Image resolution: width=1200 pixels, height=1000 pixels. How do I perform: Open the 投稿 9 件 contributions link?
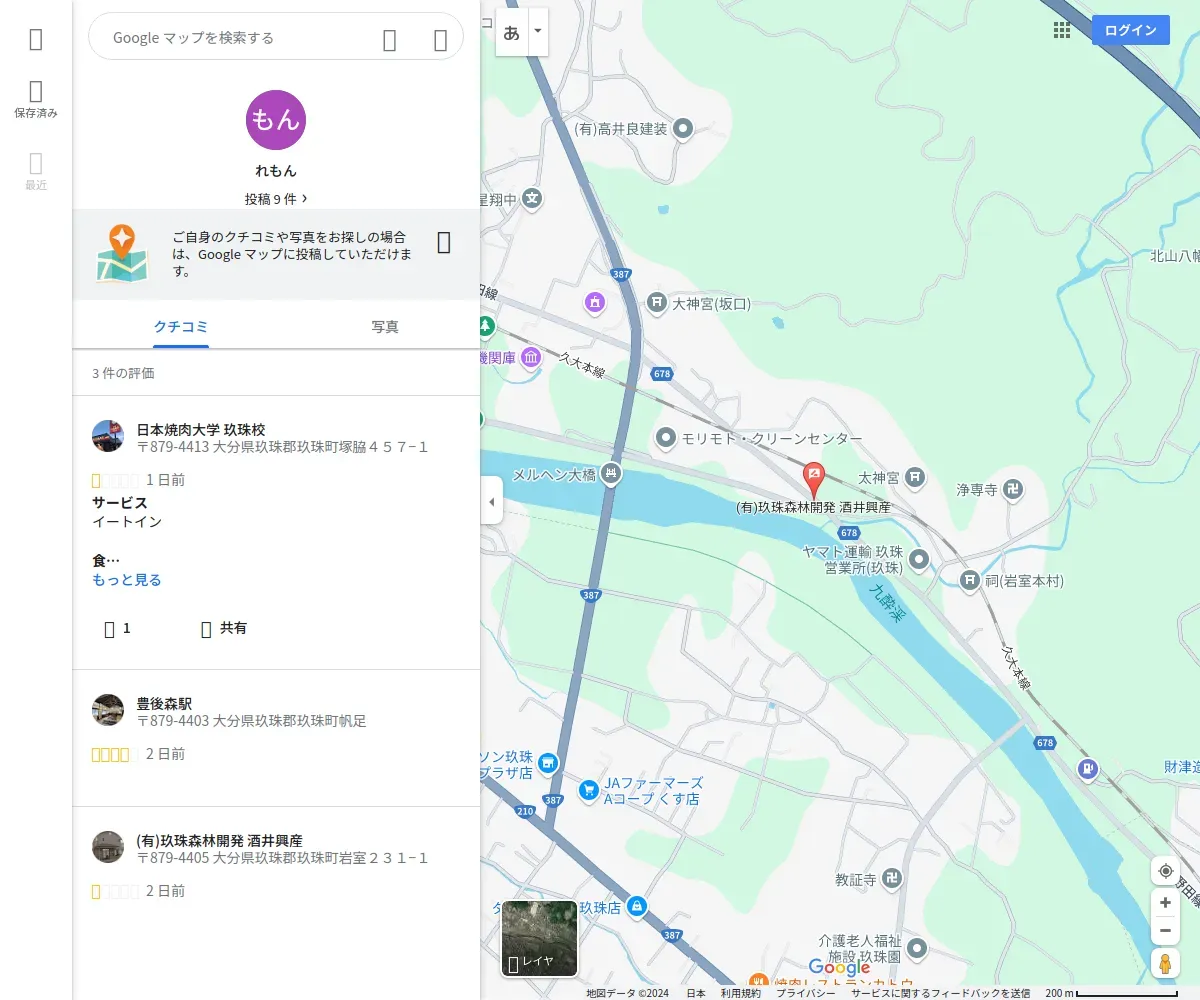click(276, 199)
